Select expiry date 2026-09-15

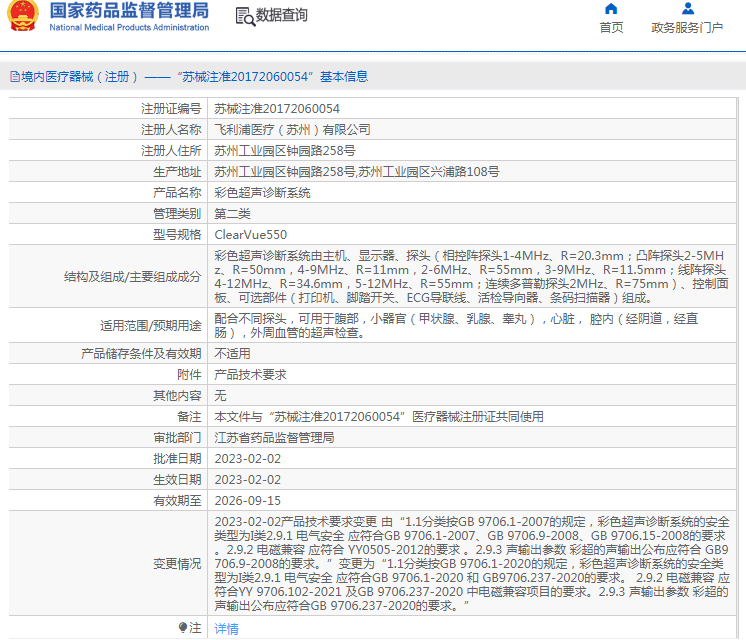(247, 501)
